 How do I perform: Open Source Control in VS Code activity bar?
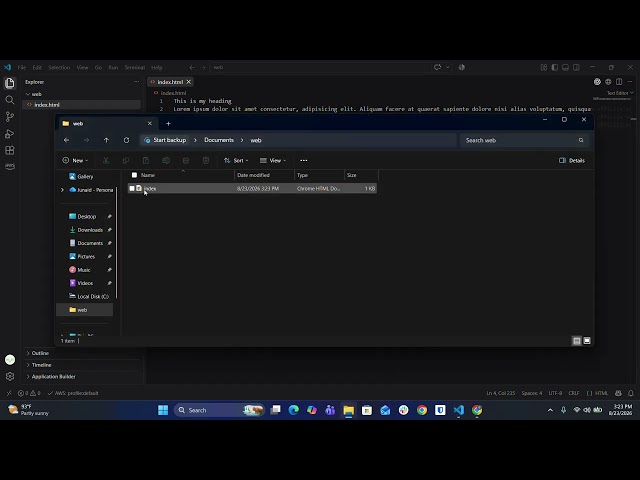tap(10, 117)
